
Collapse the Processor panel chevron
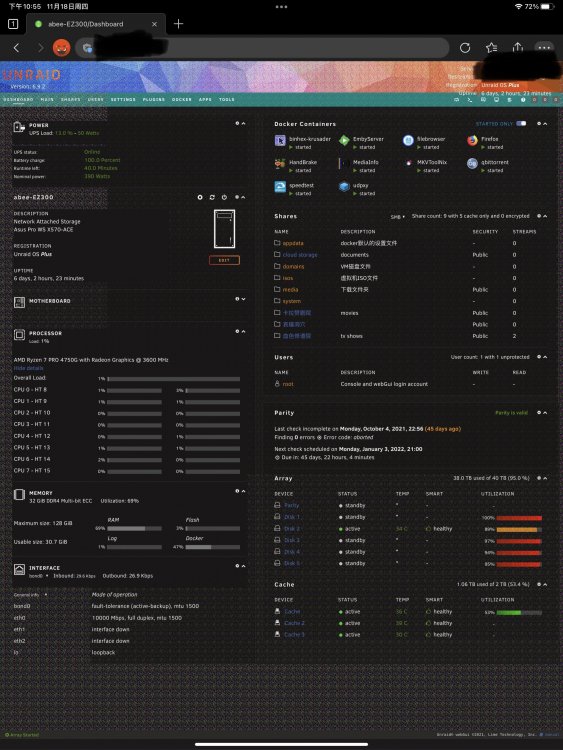243,331
